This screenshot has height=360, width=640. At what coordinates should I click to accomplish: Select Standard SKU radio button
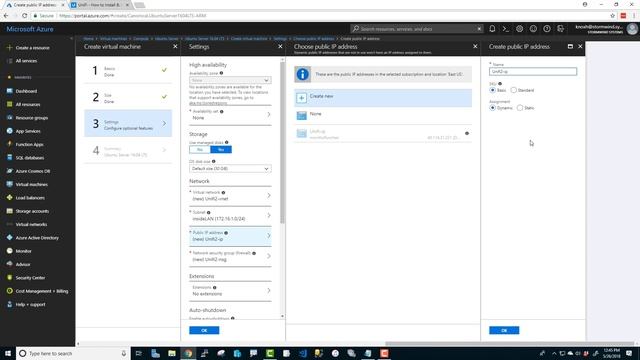click(513, 90)
